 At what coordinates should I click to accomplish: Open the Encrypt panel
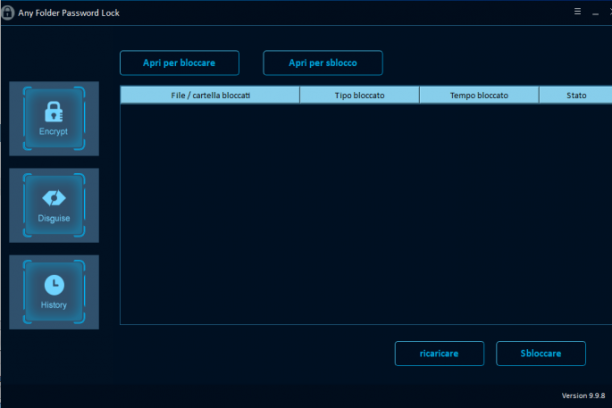pyautogui.click(x=54, y=118)
